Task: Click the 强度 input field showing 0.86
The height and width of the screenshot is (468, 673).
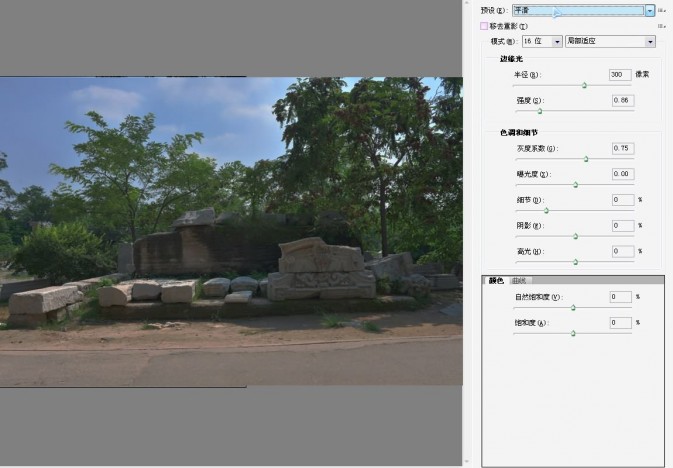Action: (x=623, y=100)
